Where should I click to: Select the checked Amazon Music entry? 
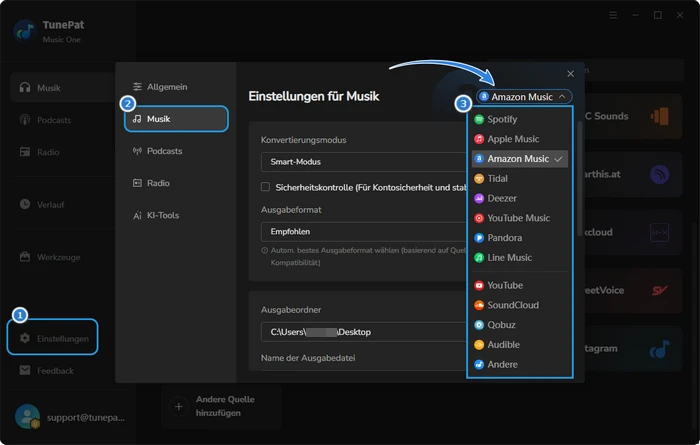(x=520, y=159)
